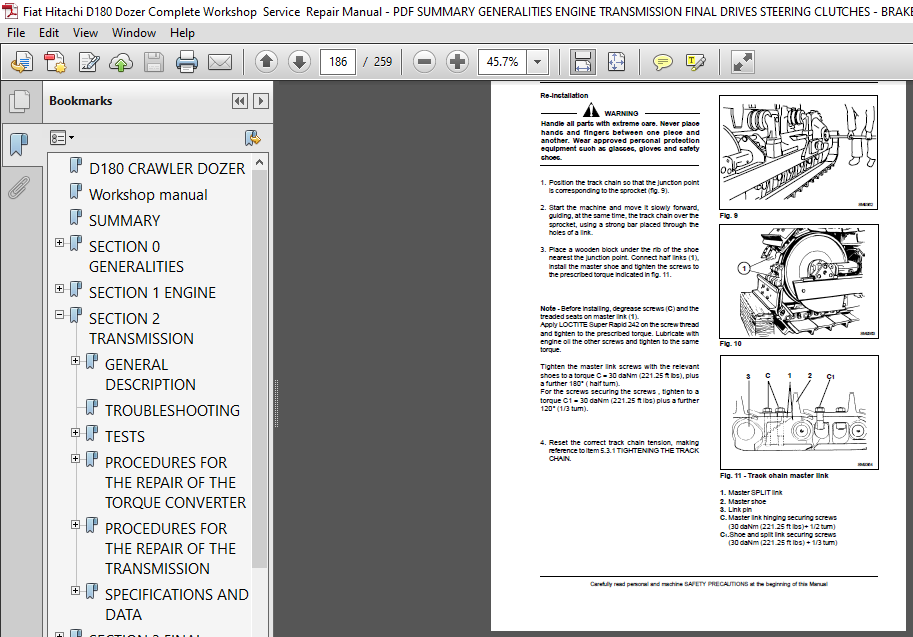
Task: Click the Fig. 10 sprocket illustration
Action: (799, 281)
